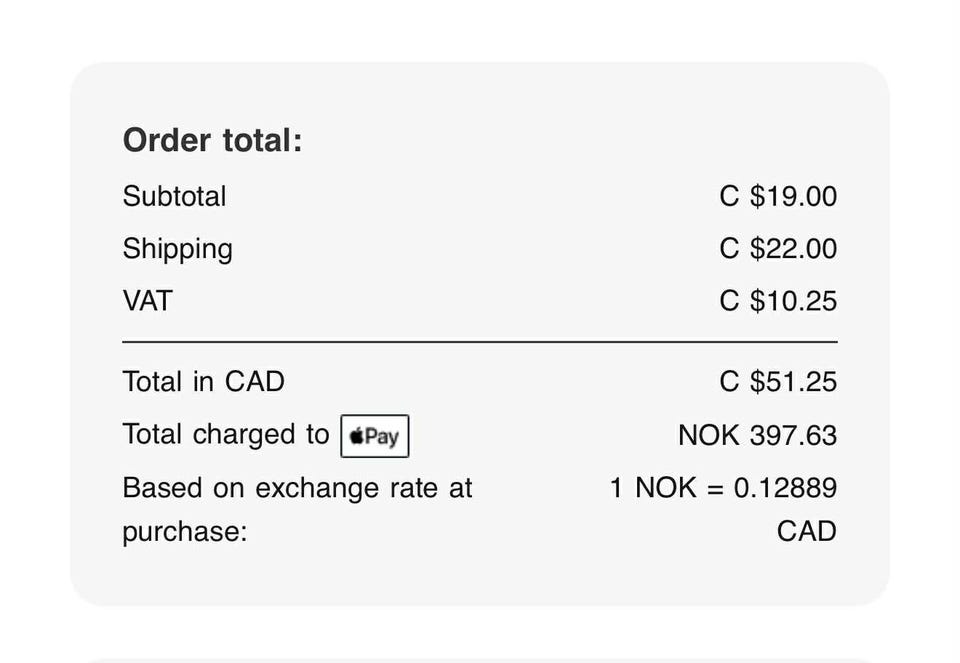
Task: Click the charged amount NOK 397.63
Action: click(x=757, y=436)
